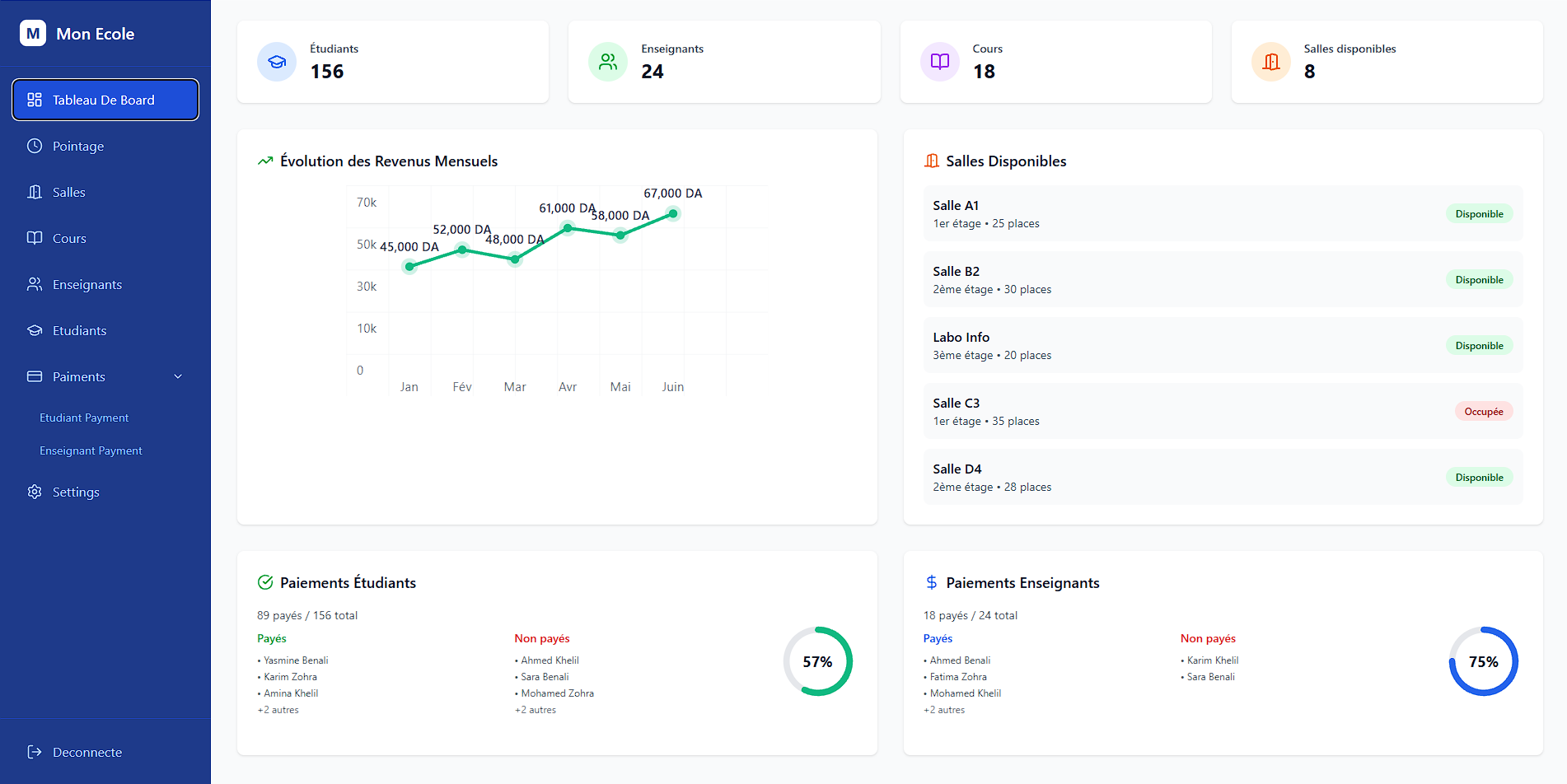Click the Disponible badge for Salle A1

click(x=1479, y=213)
